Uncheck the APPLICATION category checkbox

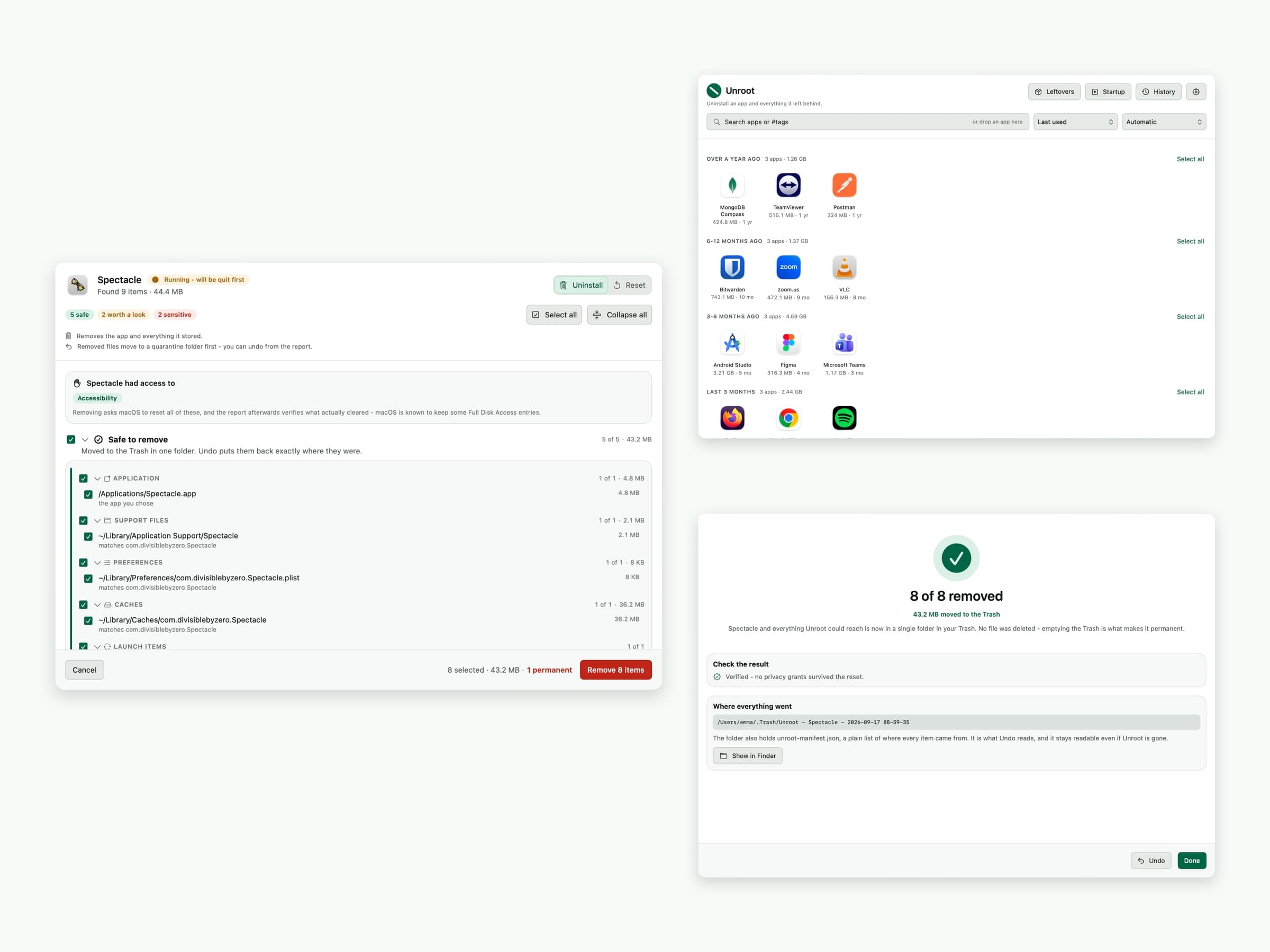tap(83, 479)
